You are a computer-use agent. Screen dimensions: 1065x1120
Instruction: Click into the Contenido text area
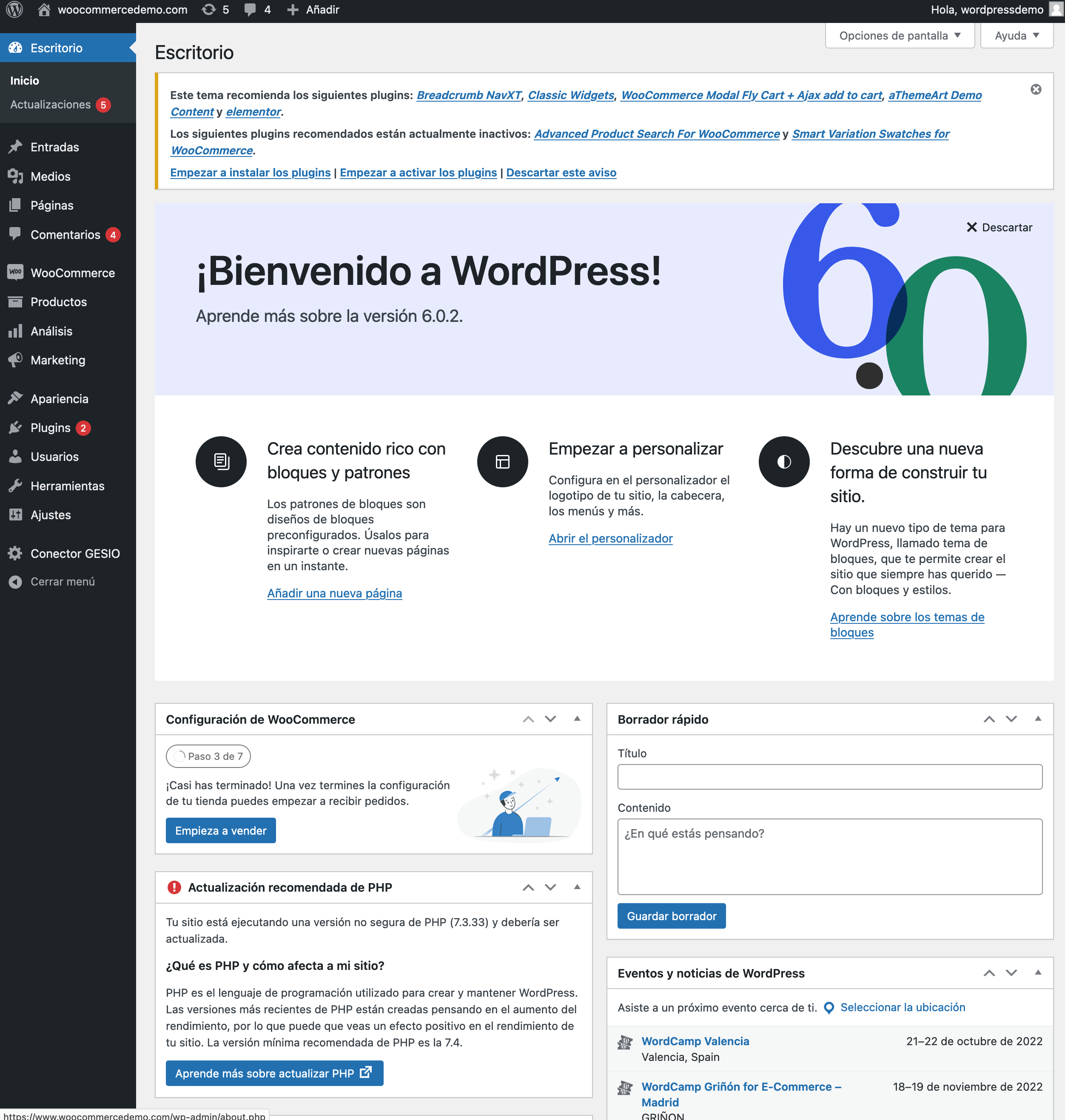point(829,857)
